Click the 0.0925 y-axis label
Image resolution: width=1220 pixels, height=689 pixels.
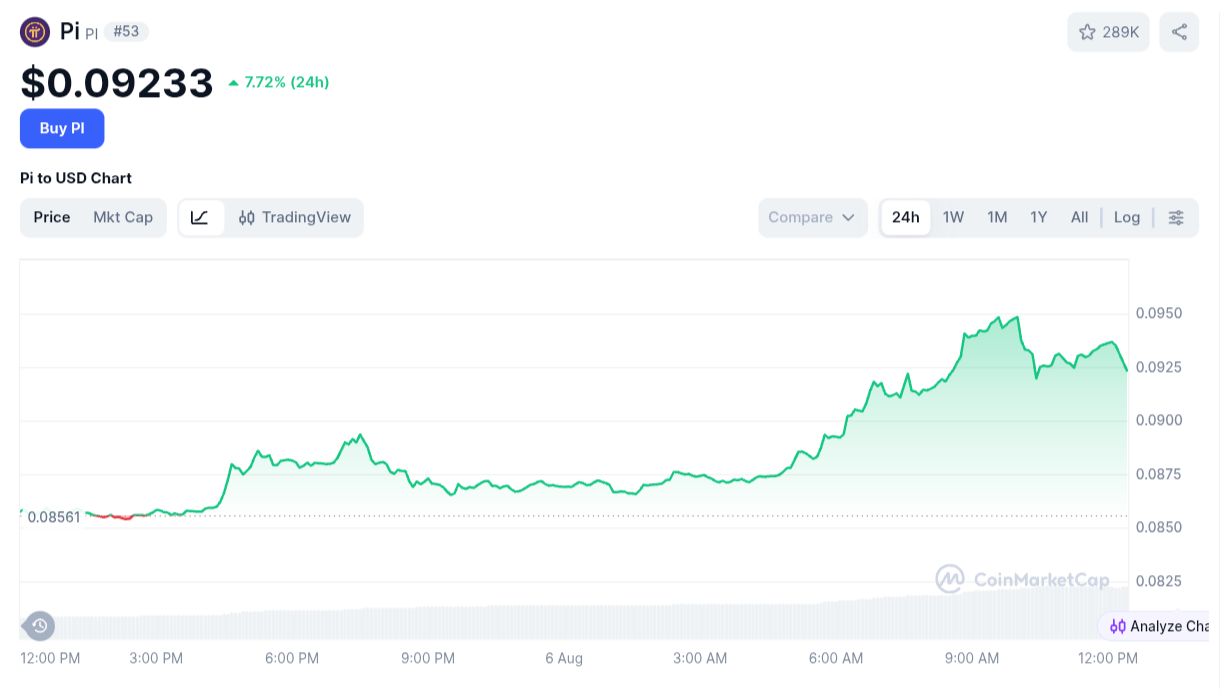(1159, 367)
